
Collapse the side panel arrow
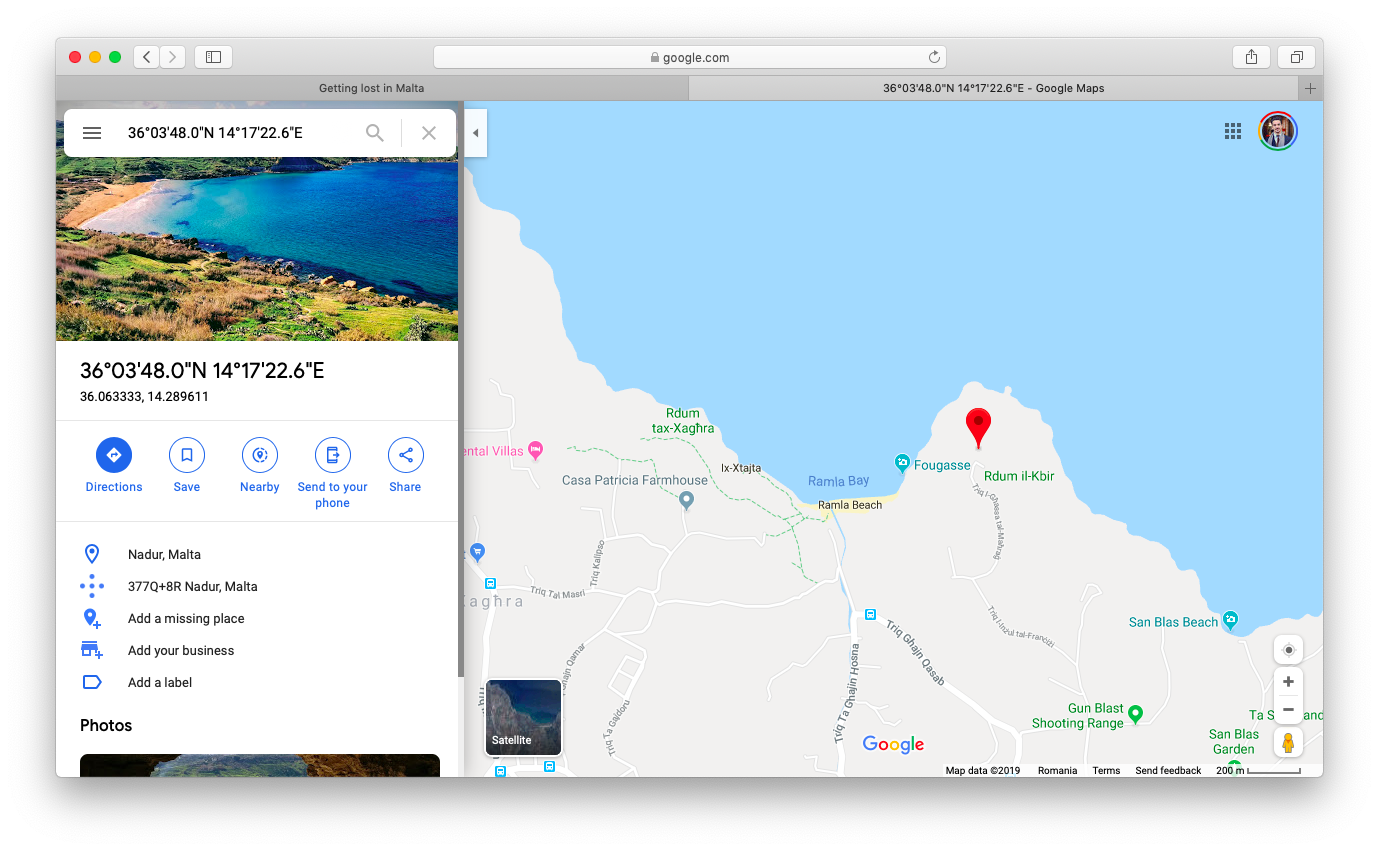(476, 133)
